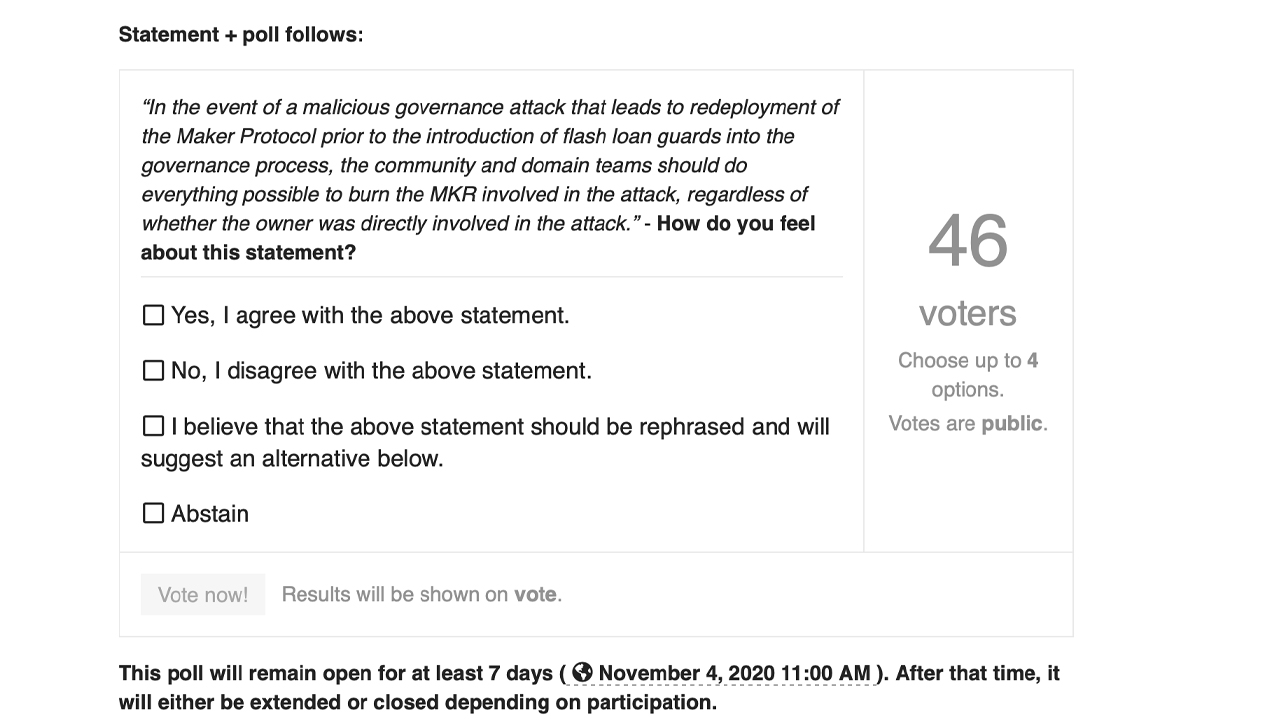Click the divider line below the poll question
This screenshot has width=1280, height=720.
coord(490,276)
